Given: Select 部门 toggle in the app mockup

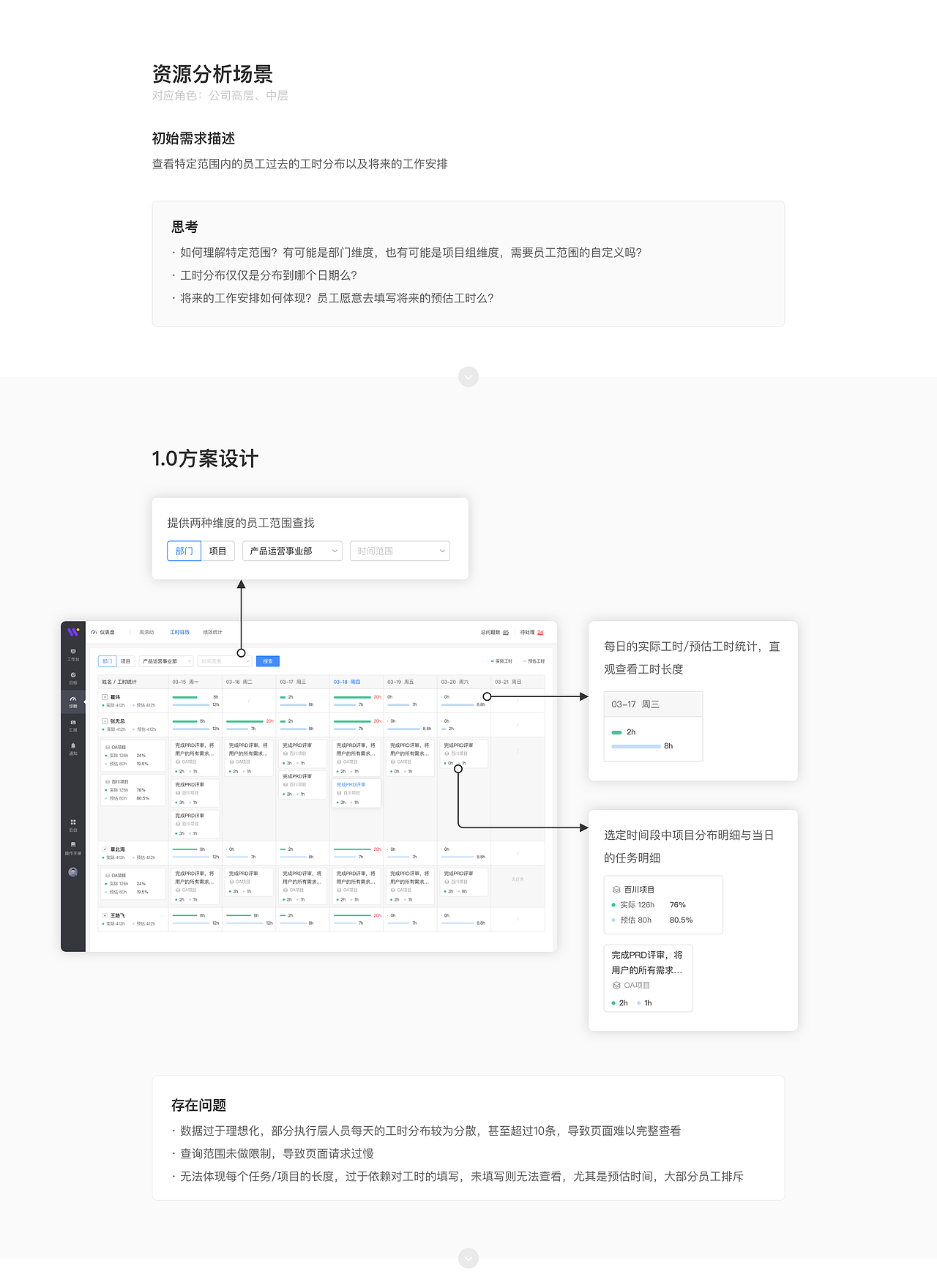Looking at the screenshot, I should point(107,661).
